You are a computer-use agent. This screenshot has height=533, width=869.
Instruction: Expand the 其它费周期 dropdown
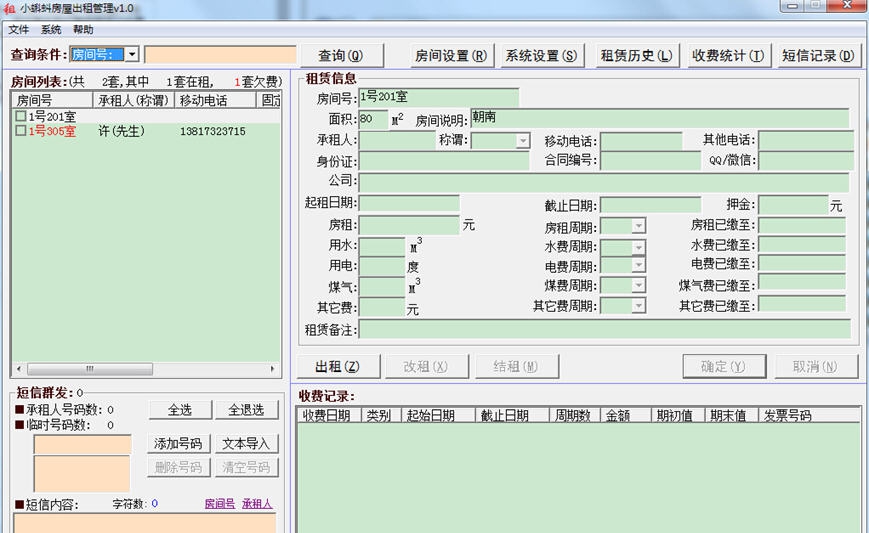tap(638, 305)
